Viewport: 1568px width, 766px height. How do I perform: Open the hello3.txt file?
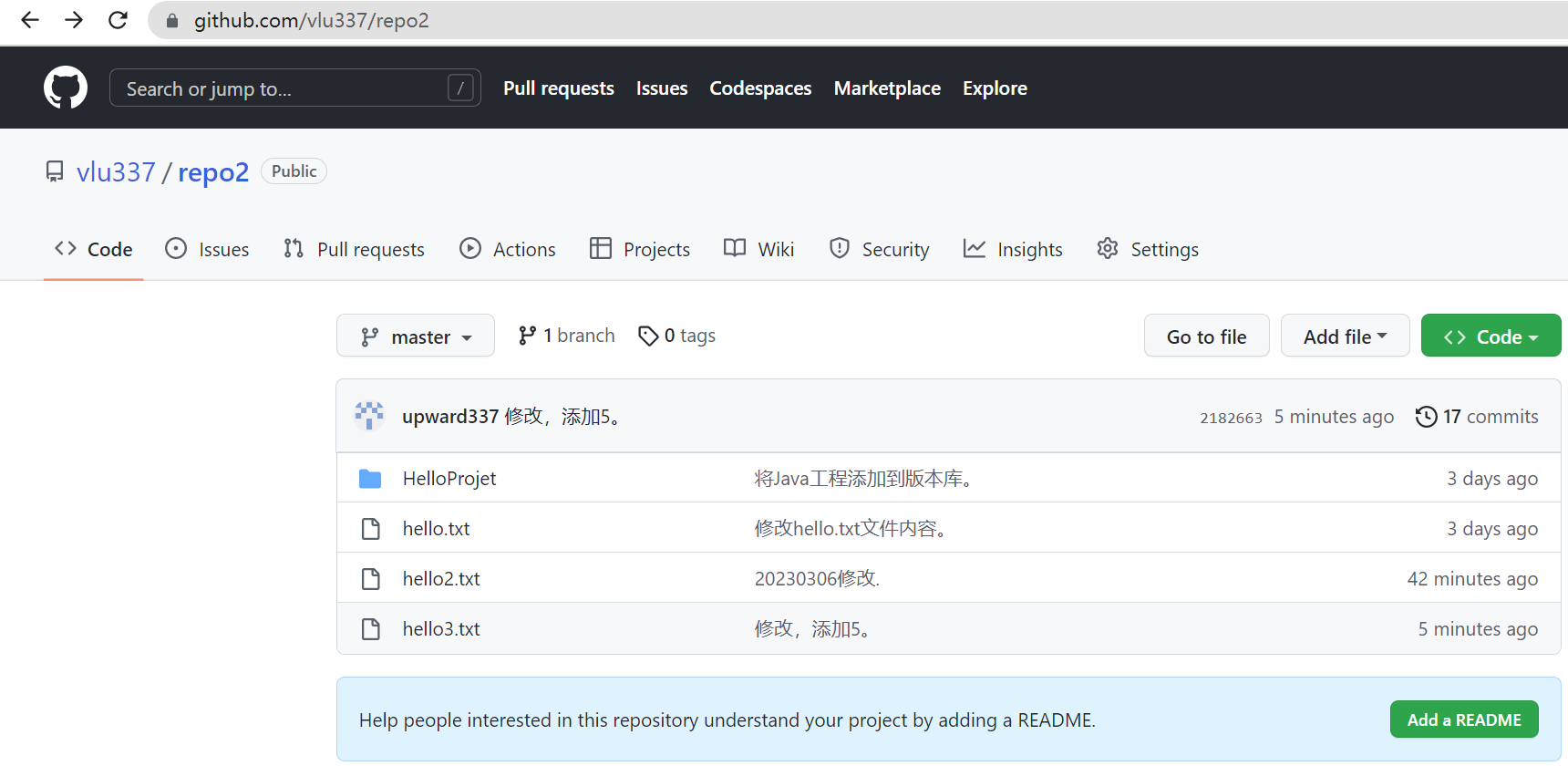(441, 629)
